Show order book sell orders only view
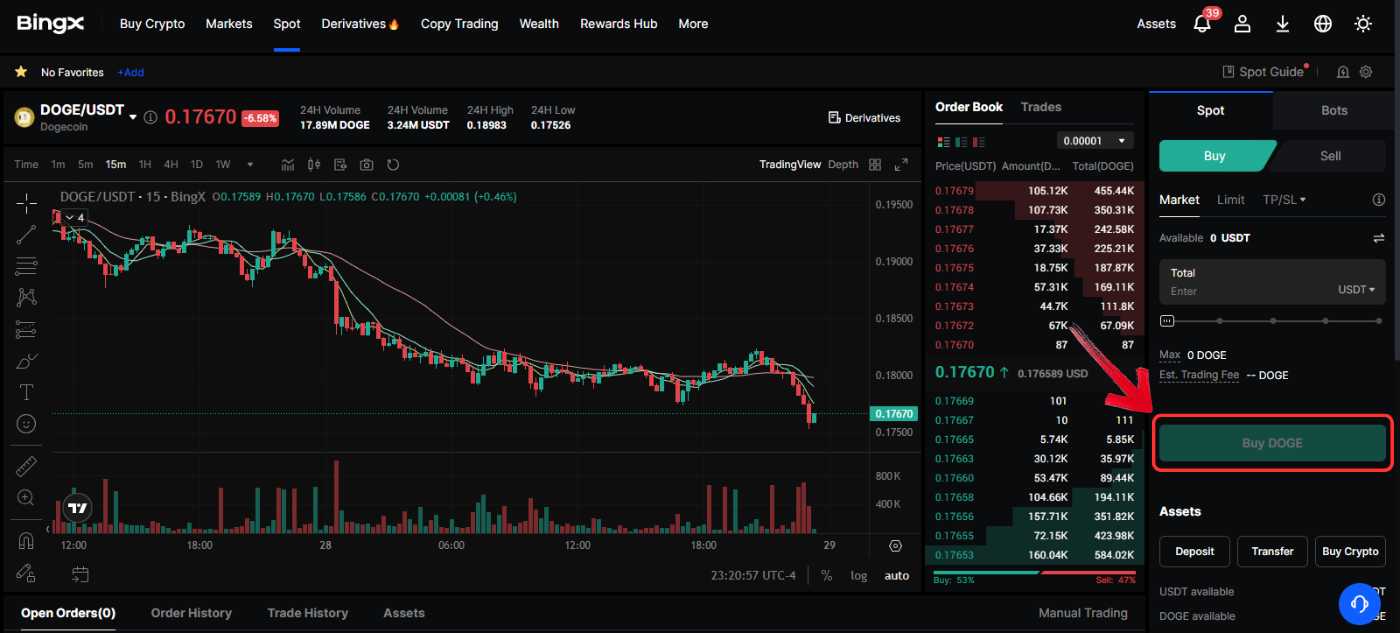1400x633 pixels. point(979,141)
